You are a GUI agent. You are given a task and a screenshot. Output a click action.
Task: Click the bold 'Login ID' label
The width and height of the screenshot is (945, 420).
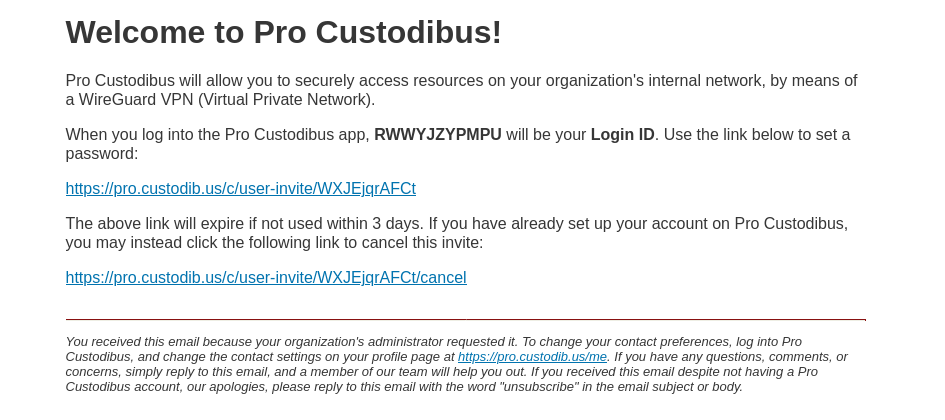623,134
